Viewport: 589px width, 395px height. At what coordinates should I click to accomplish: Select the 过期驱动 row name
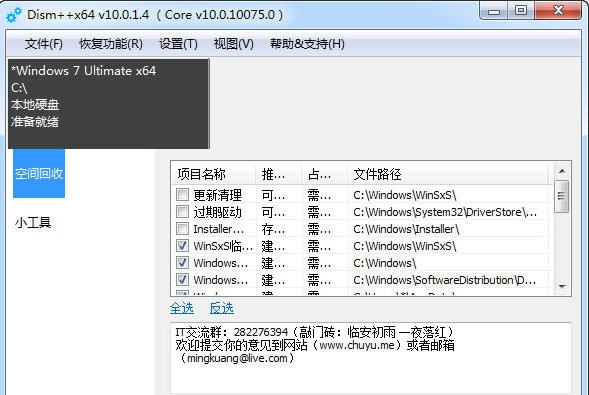pyautogui.click(x=217, y=212)
